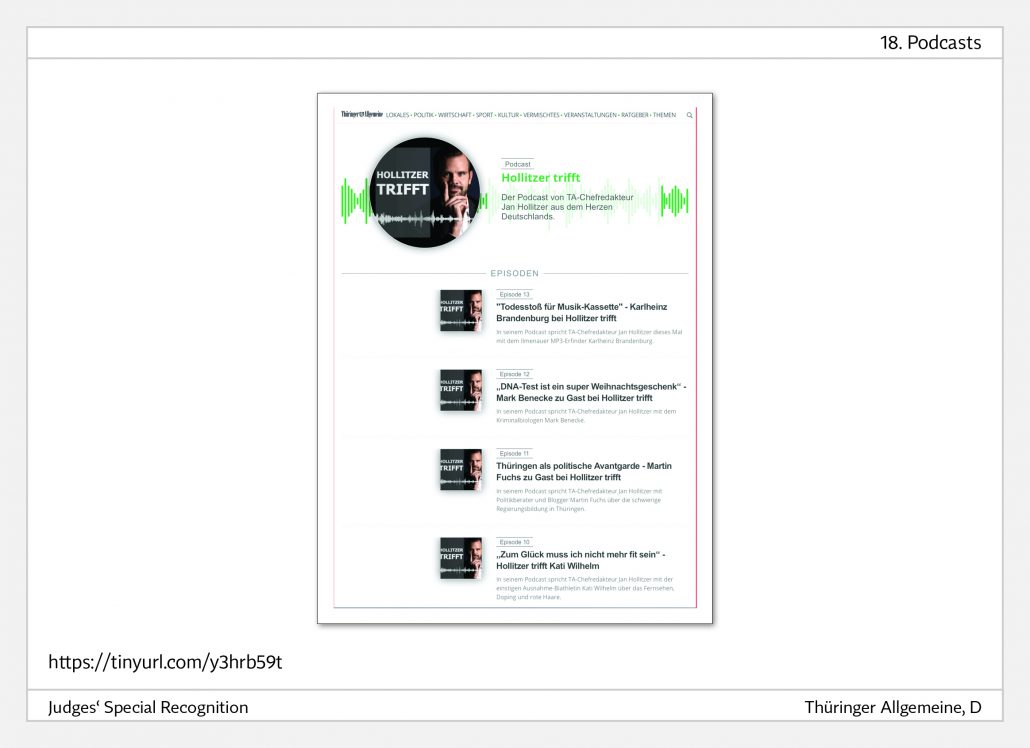The width and height of the screenshot is (1030, 748).
Task: Click the Episode 13 label
Action: point(514,294)
